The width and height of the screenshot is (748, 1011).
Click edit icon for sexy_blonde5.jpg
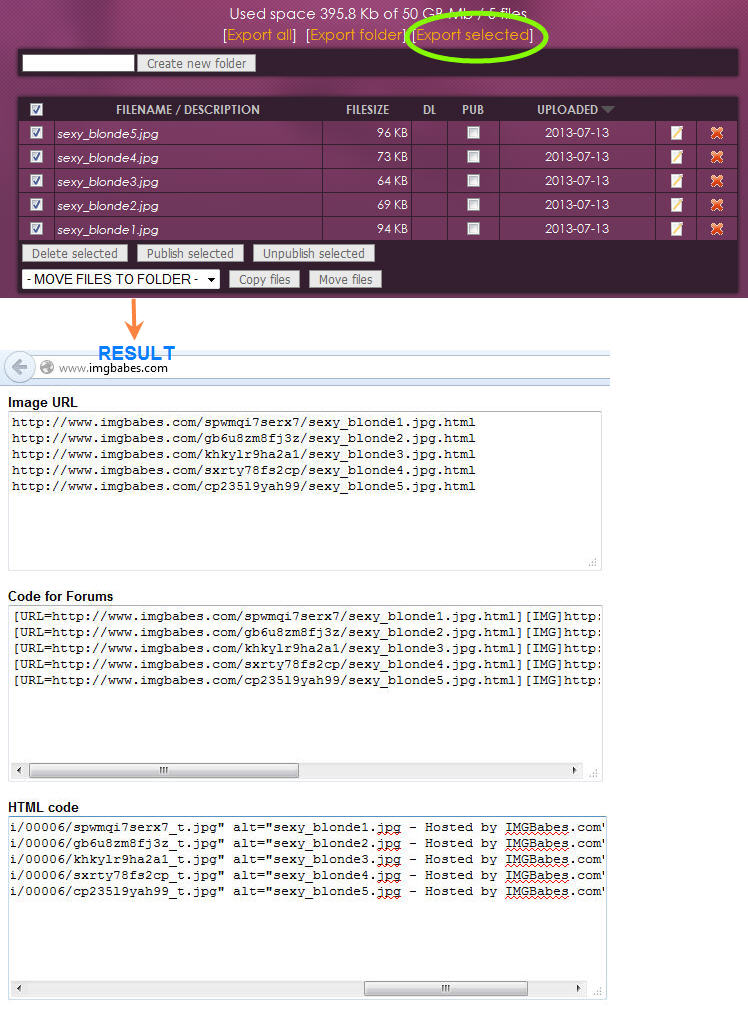click(x=677, y=133)
